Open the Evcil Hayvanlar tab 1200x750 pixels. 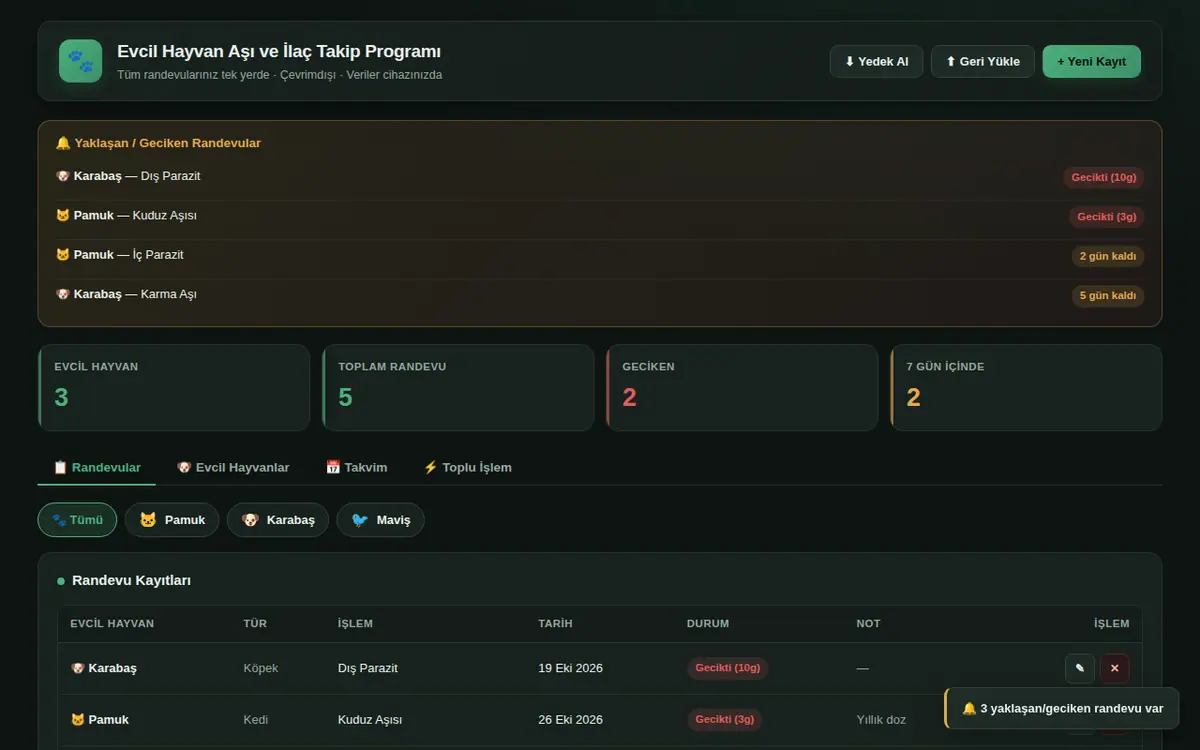(x=233, y=467)
